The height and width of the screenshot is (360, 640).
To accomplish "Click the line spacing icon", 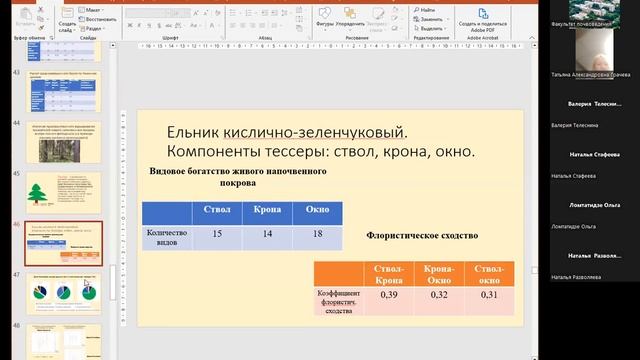I will pos(285,13).
